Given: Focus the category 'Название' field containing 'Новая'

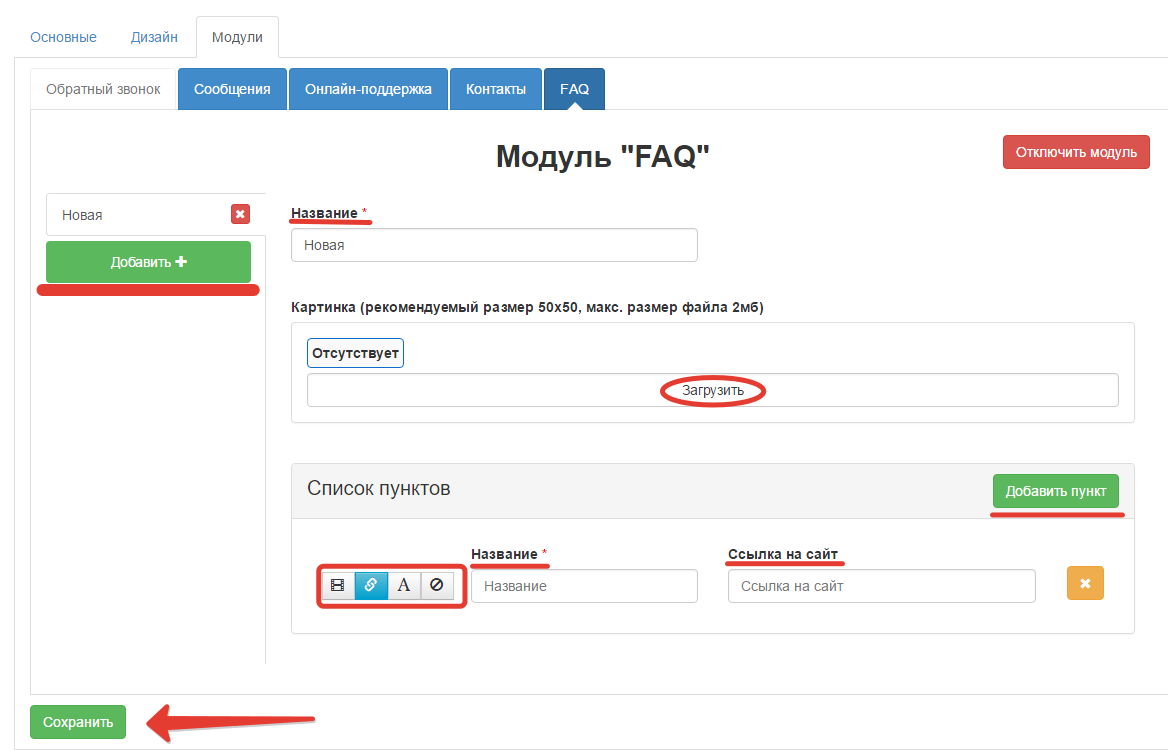Looking at the screenshot, I should 494,245.
